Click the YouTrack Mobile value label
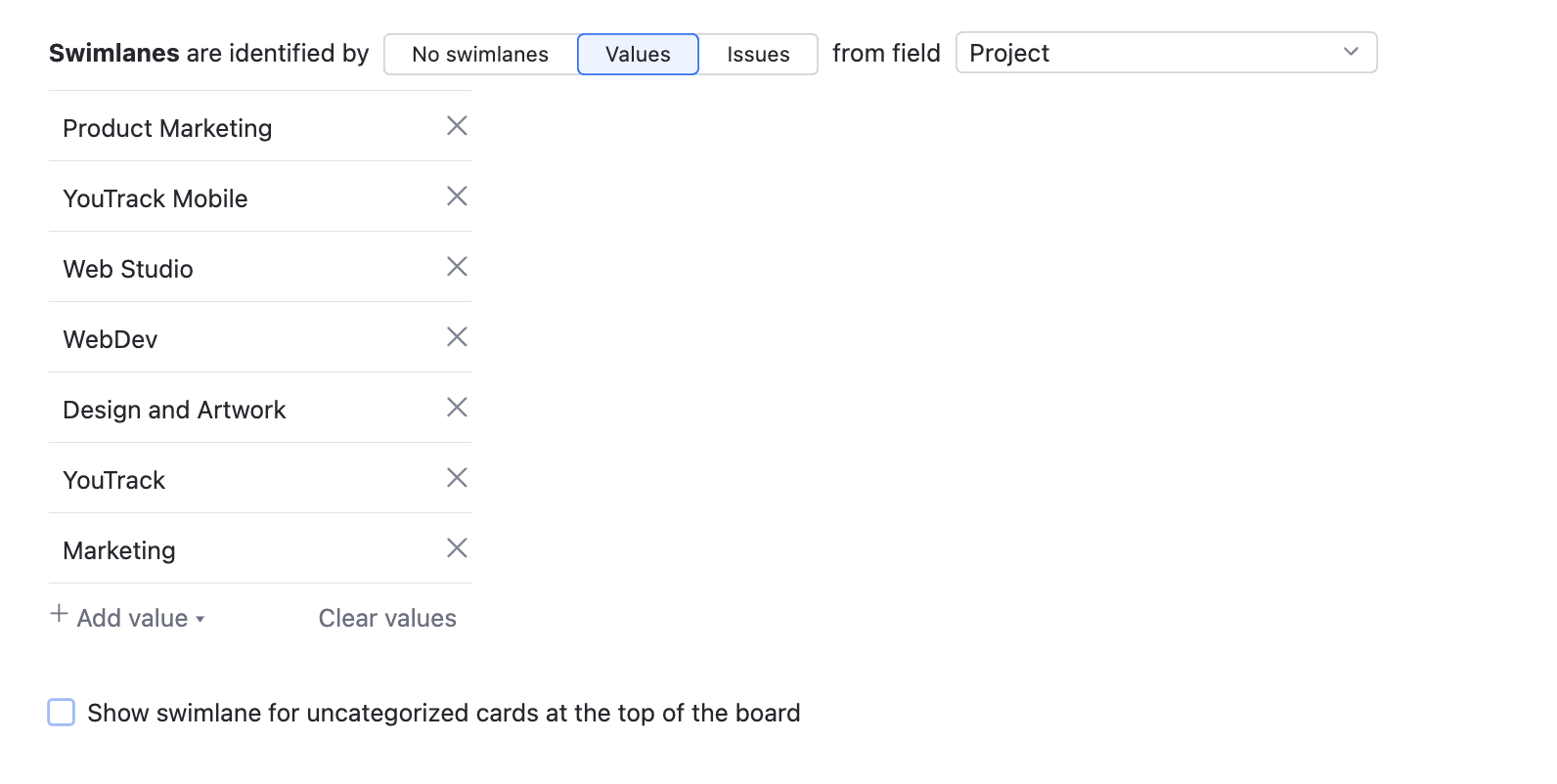 pos(156,199)
